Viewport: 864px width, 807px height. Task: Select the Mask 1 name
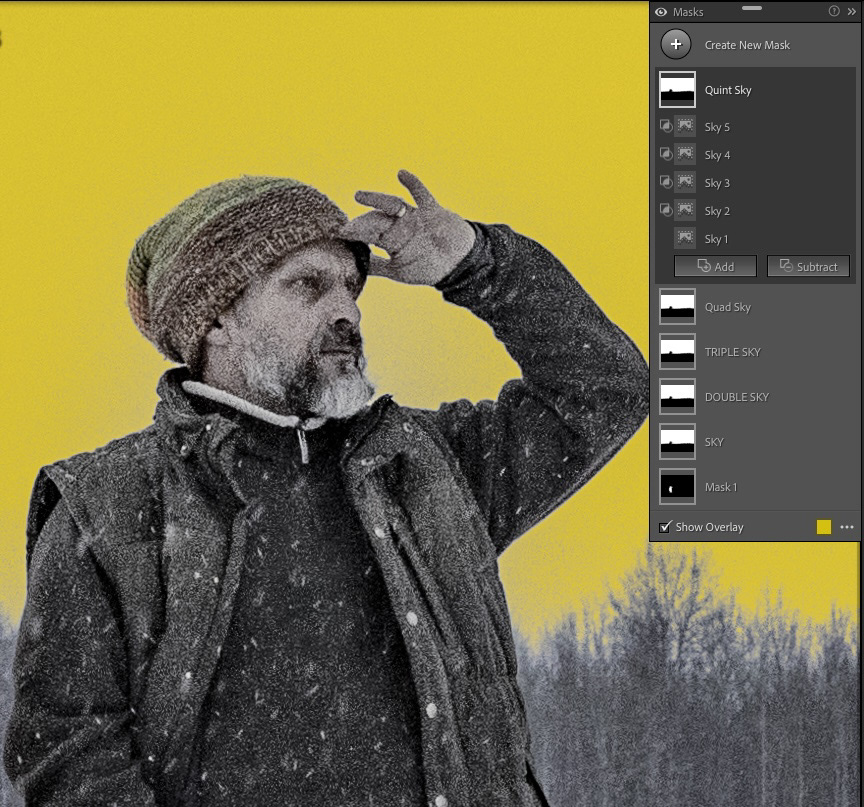click(721, 487)
